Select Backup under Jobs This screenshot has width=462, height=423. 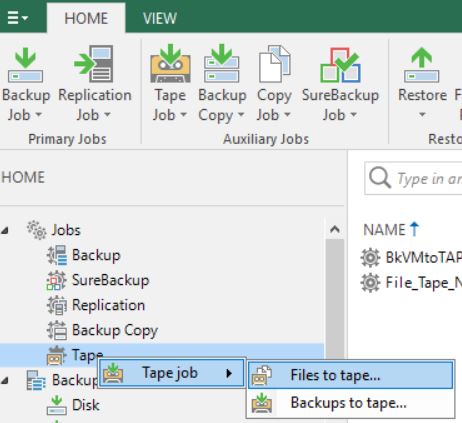point(96,255)
